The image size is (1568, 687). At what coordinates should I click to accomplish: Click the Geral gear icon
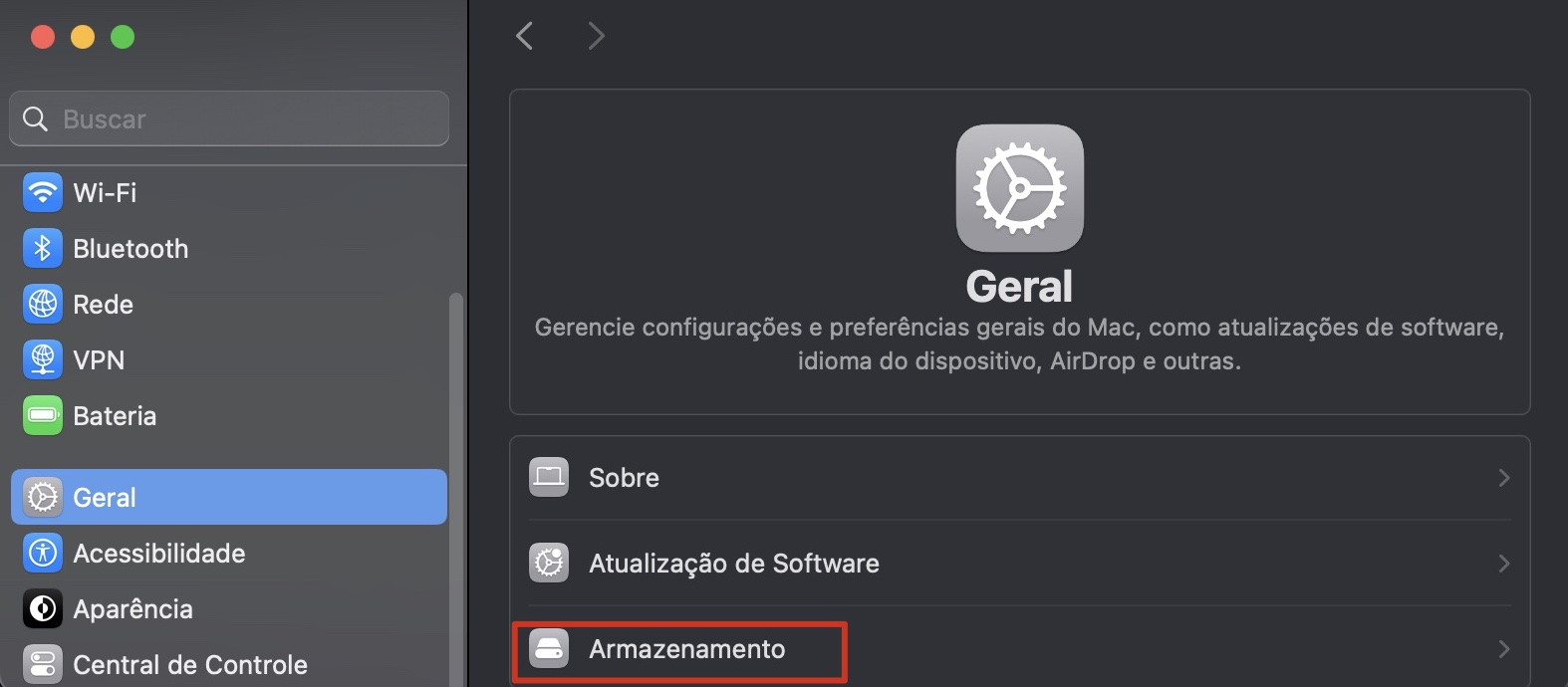(x=41, y=496)
